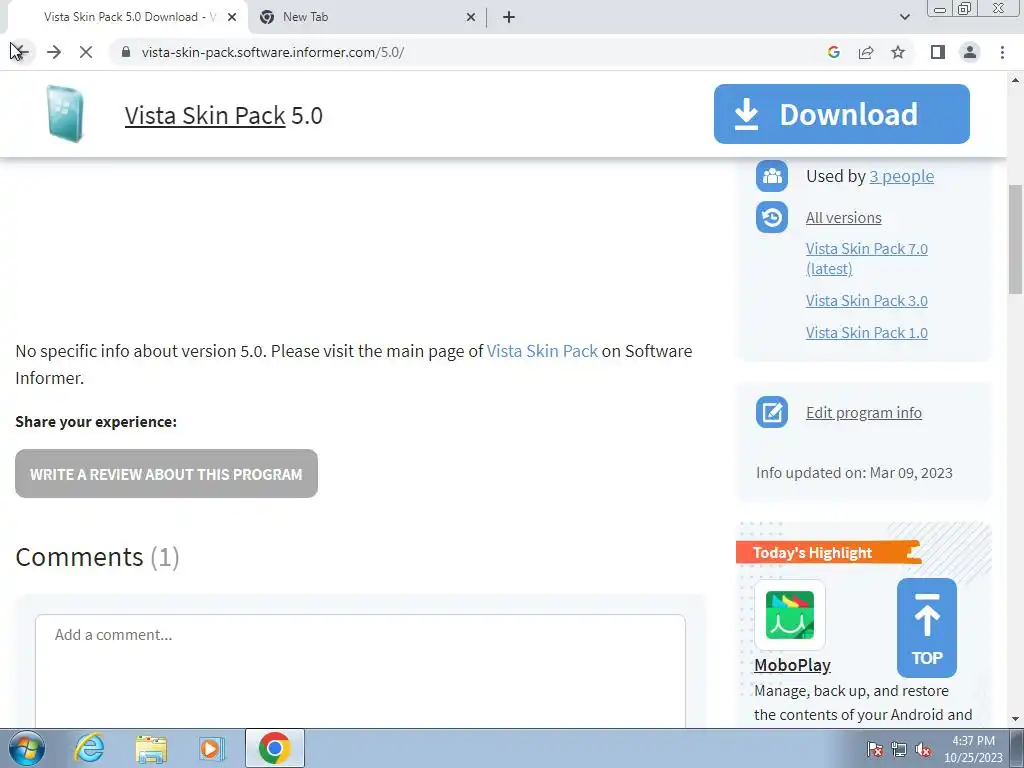Open the Chrome profile avatar
1024x768 pixels.
[970, 52]
